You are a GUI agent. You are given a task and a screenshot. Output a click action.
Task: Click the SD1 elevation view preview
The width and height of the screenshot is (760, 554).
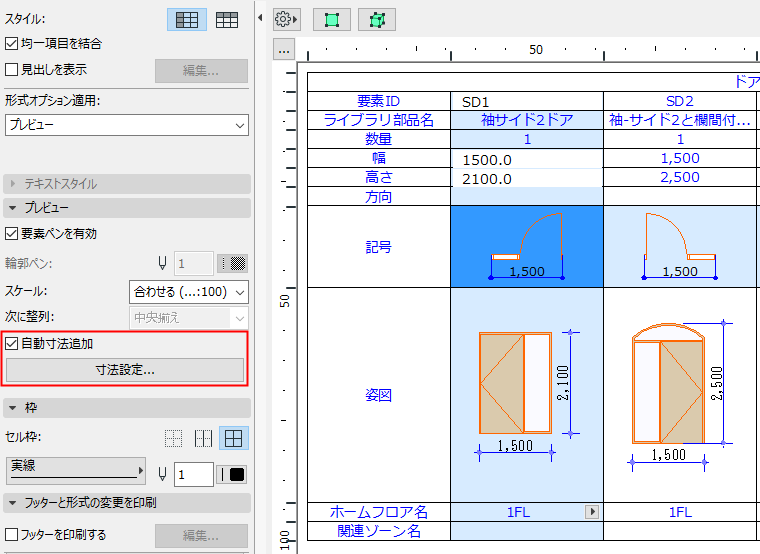click(527, 395)
